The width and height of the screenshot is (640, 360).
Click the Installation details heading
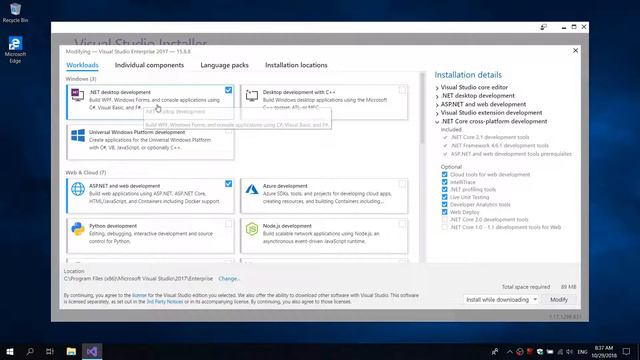tap(468, 75)
